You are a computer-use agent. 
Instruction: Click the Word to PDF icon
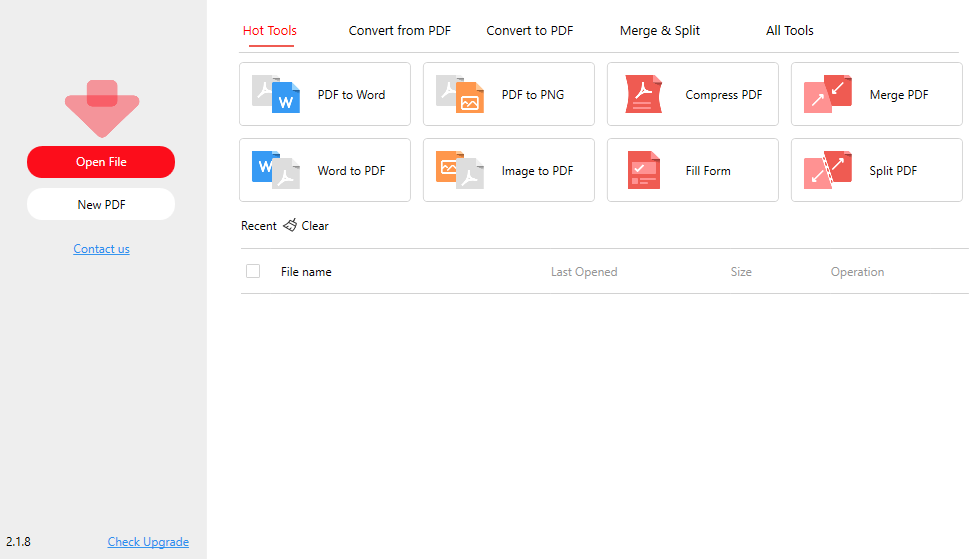point(276,170)
